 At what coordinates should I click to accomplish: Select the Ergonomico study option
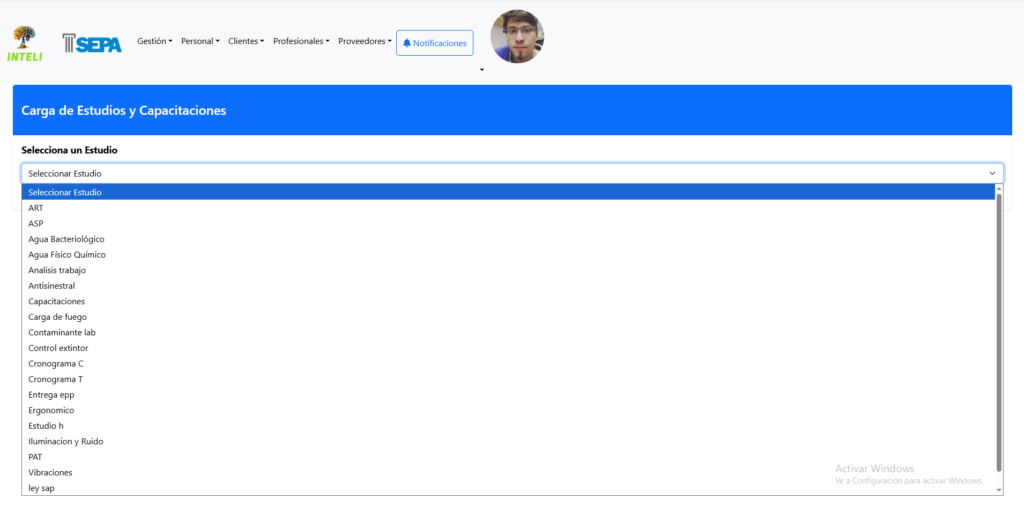coord(51,410)
